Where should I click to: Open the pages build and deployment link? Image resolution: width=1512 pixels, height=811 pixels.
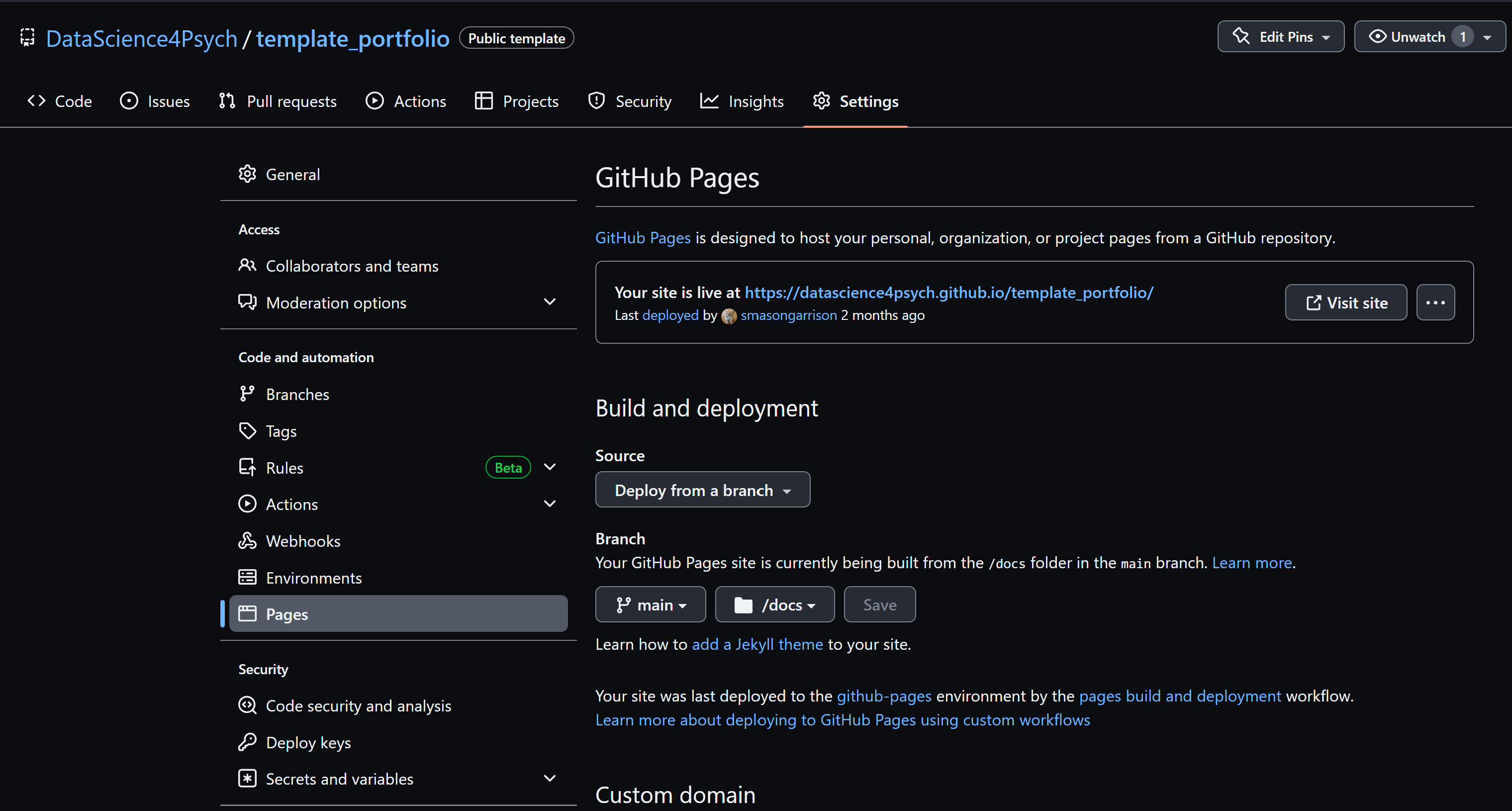1180,696
